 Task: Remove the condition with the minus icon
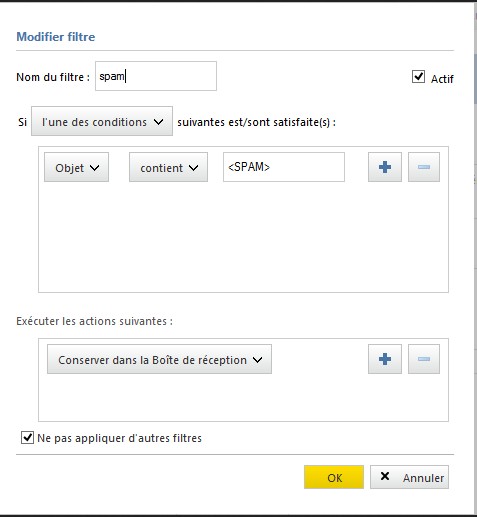(x=424, y=167)
